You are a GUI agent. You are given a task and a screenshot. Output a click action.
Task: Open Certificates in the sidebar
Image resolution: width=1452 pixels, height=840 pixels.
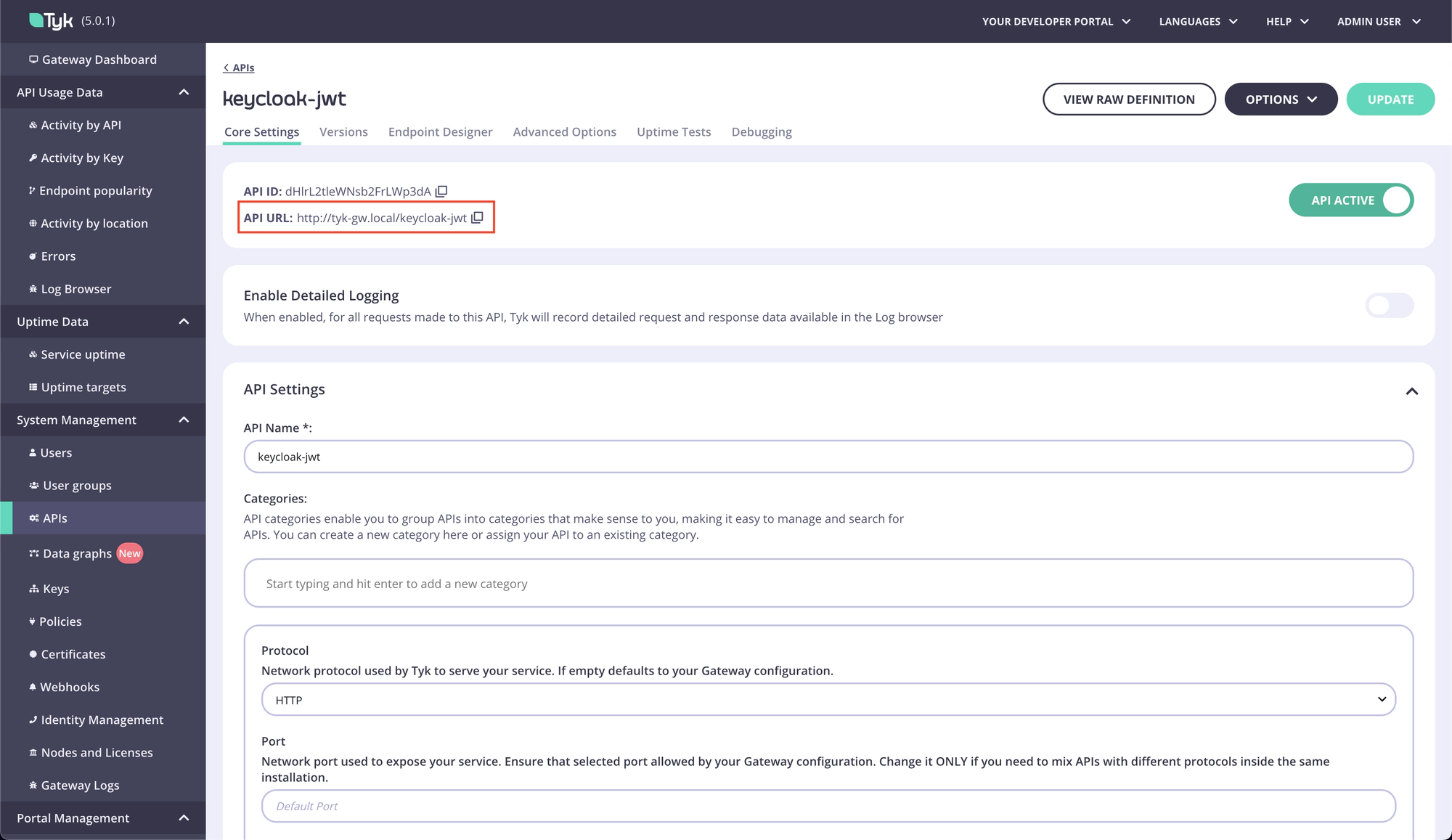click(73, 654)
